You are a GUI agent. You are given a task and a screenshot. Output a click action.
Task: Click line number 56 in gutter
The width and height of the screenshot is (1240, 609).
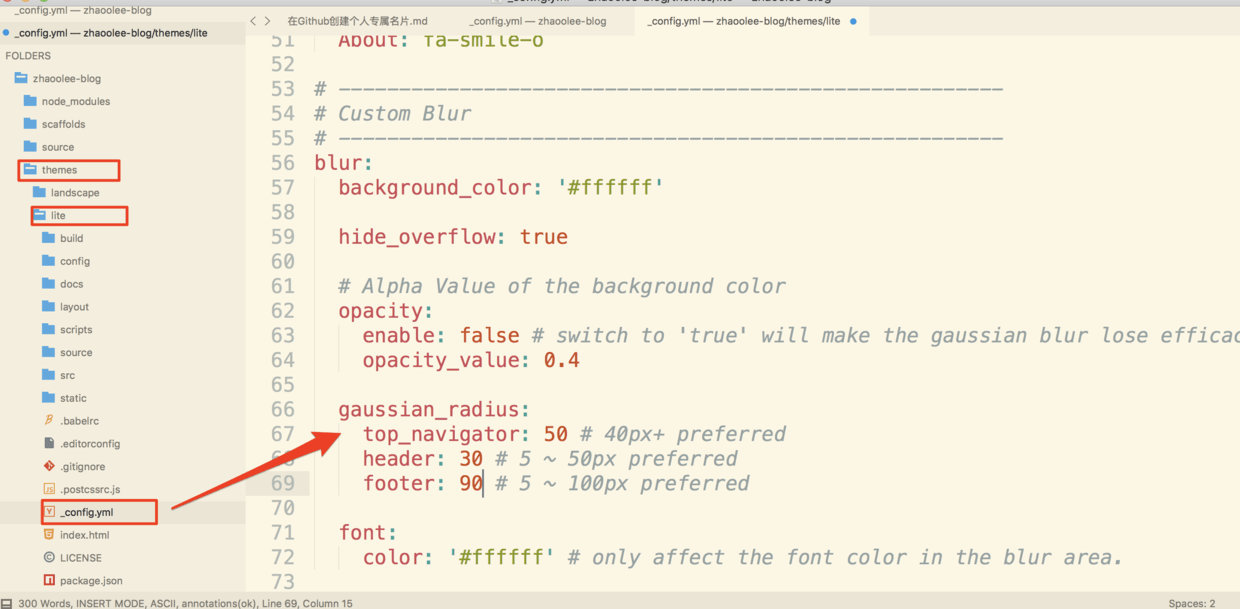(283, 163)
